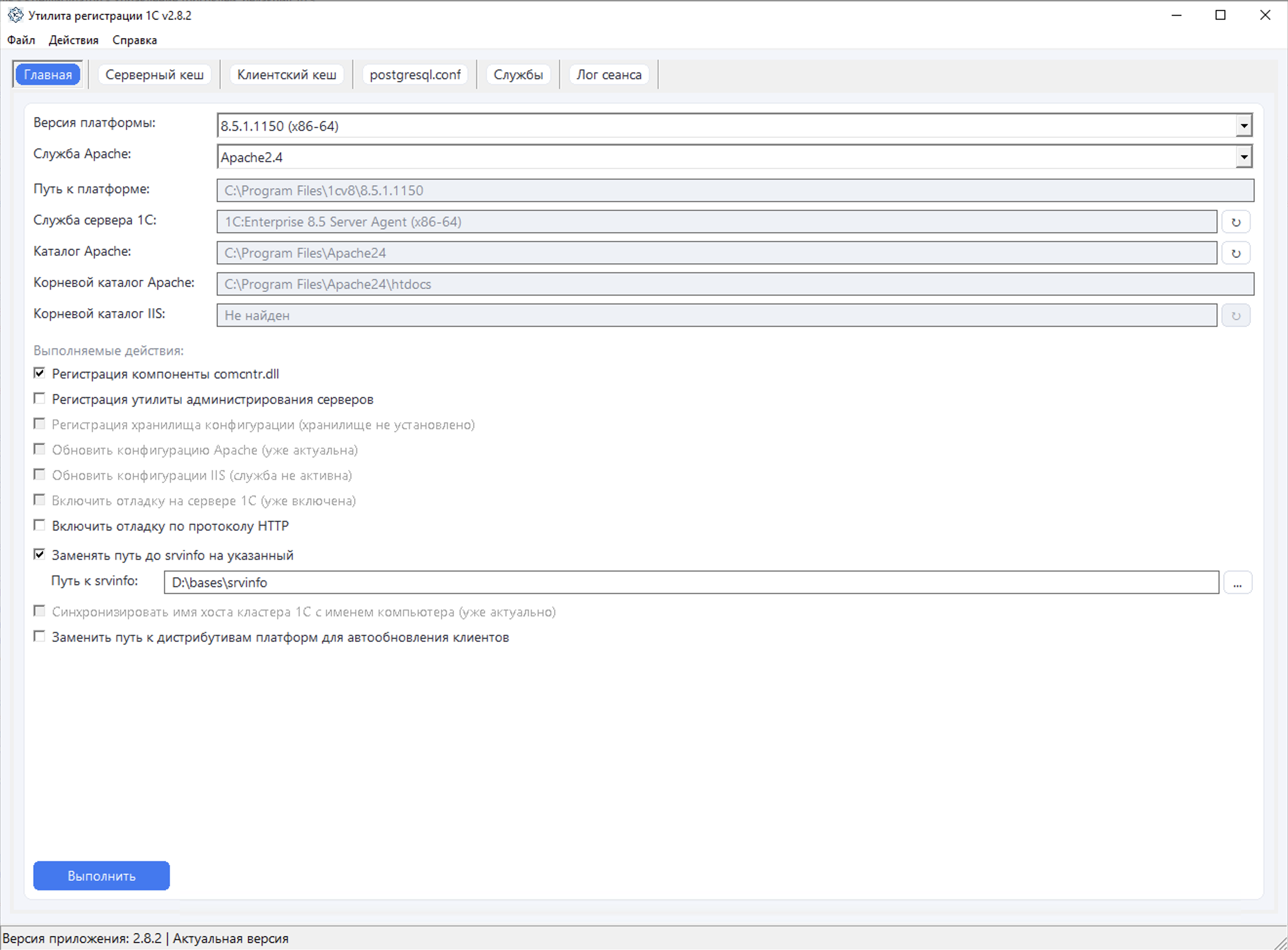Expand the platform version dropdown

(1244, 125)
